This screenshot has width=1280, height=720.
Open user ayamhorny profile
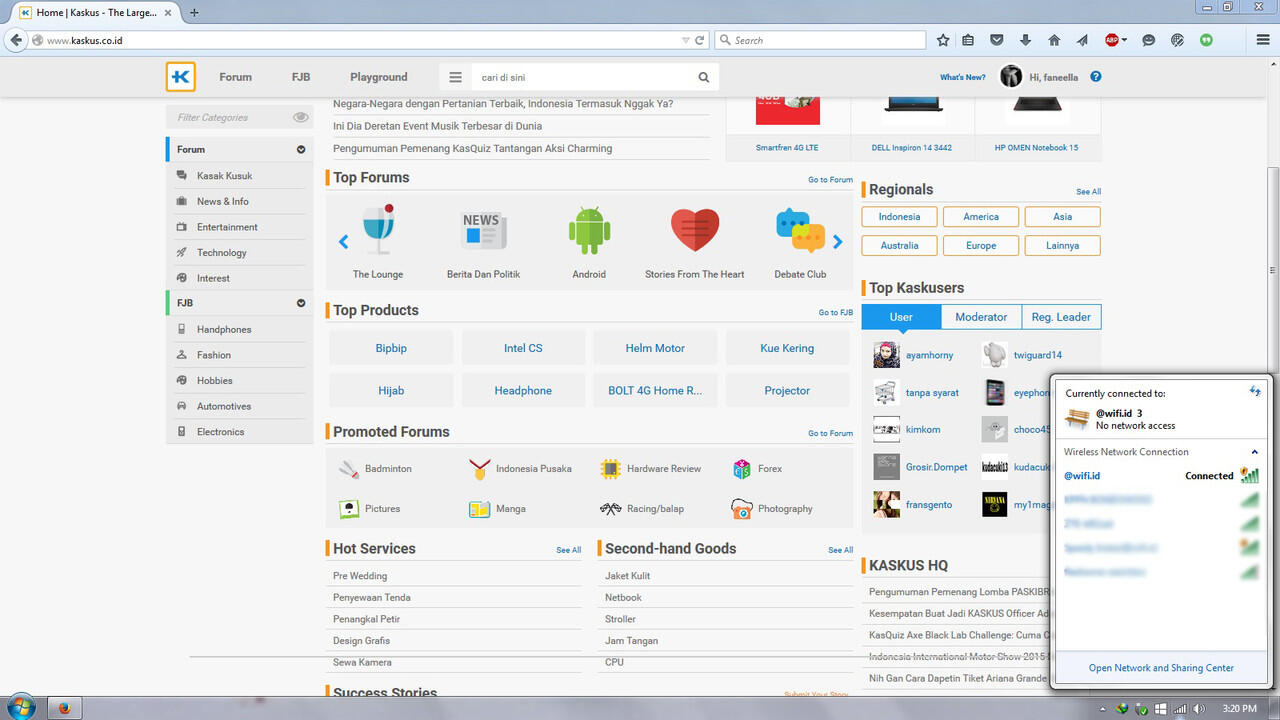(x=929, y=355)
